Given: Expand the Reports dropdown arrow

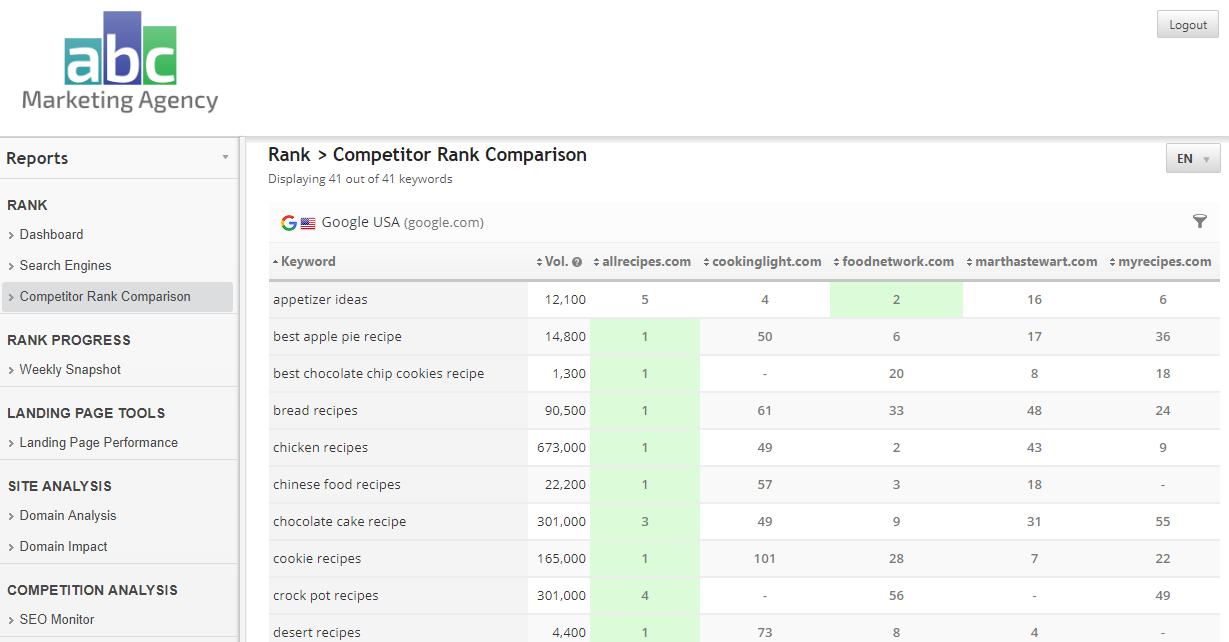Looking at the screenshot, I should coord(225,158).
